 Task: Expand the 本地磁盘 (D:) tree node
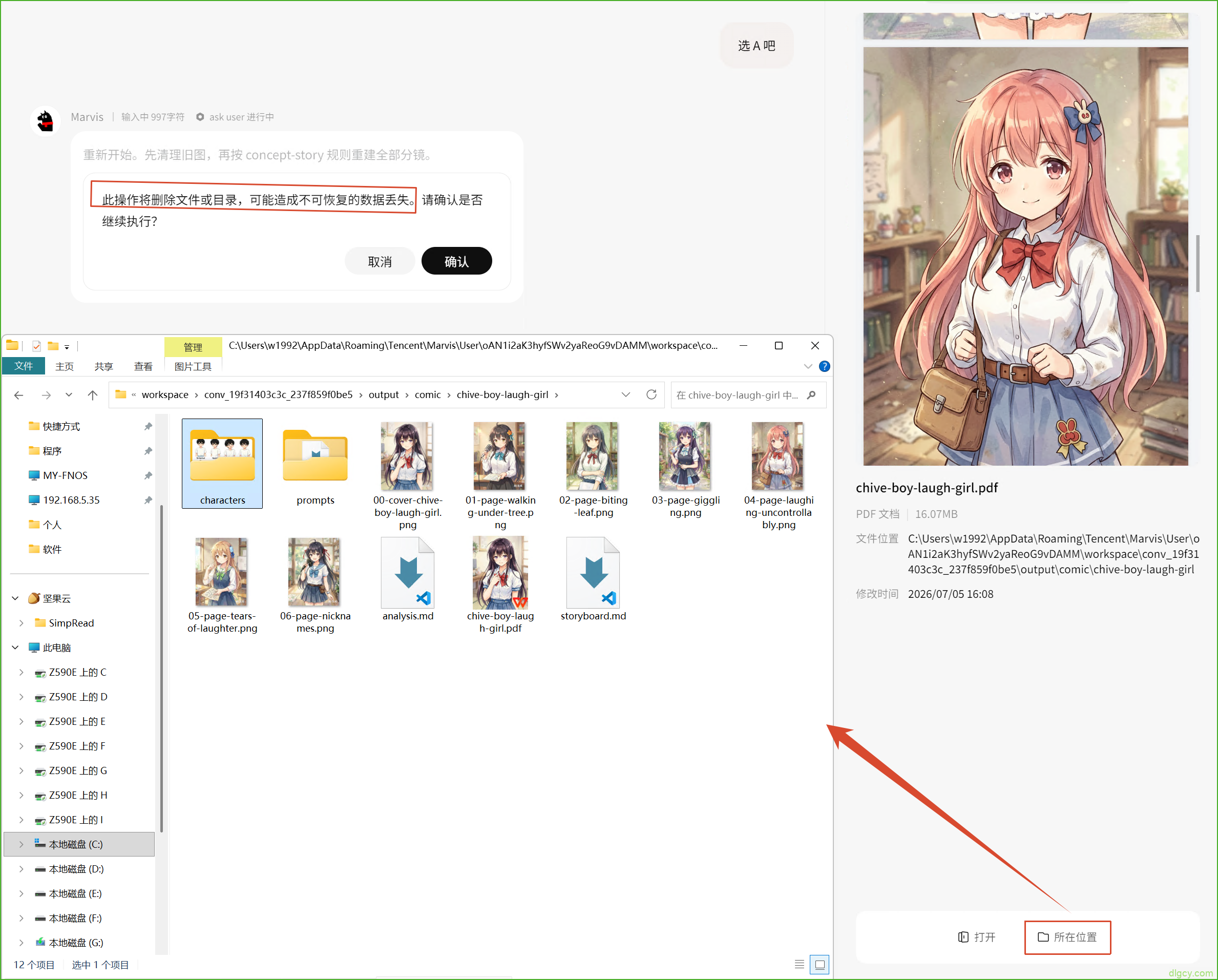click(x=22, y=869)
